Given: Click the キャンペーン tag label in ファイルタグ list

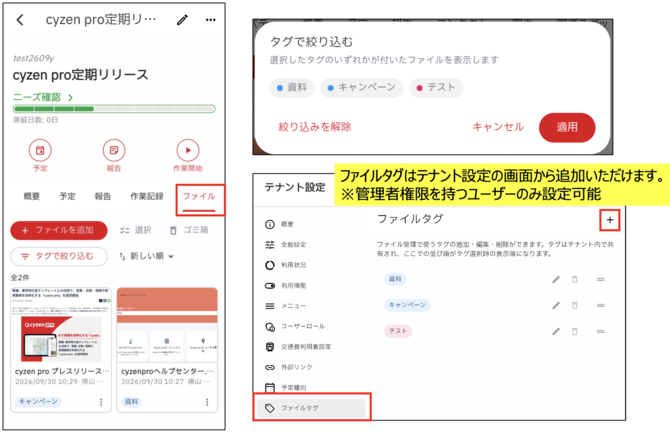Looking at the screenshot, I should pyautogui.click(x=407, y=305).
